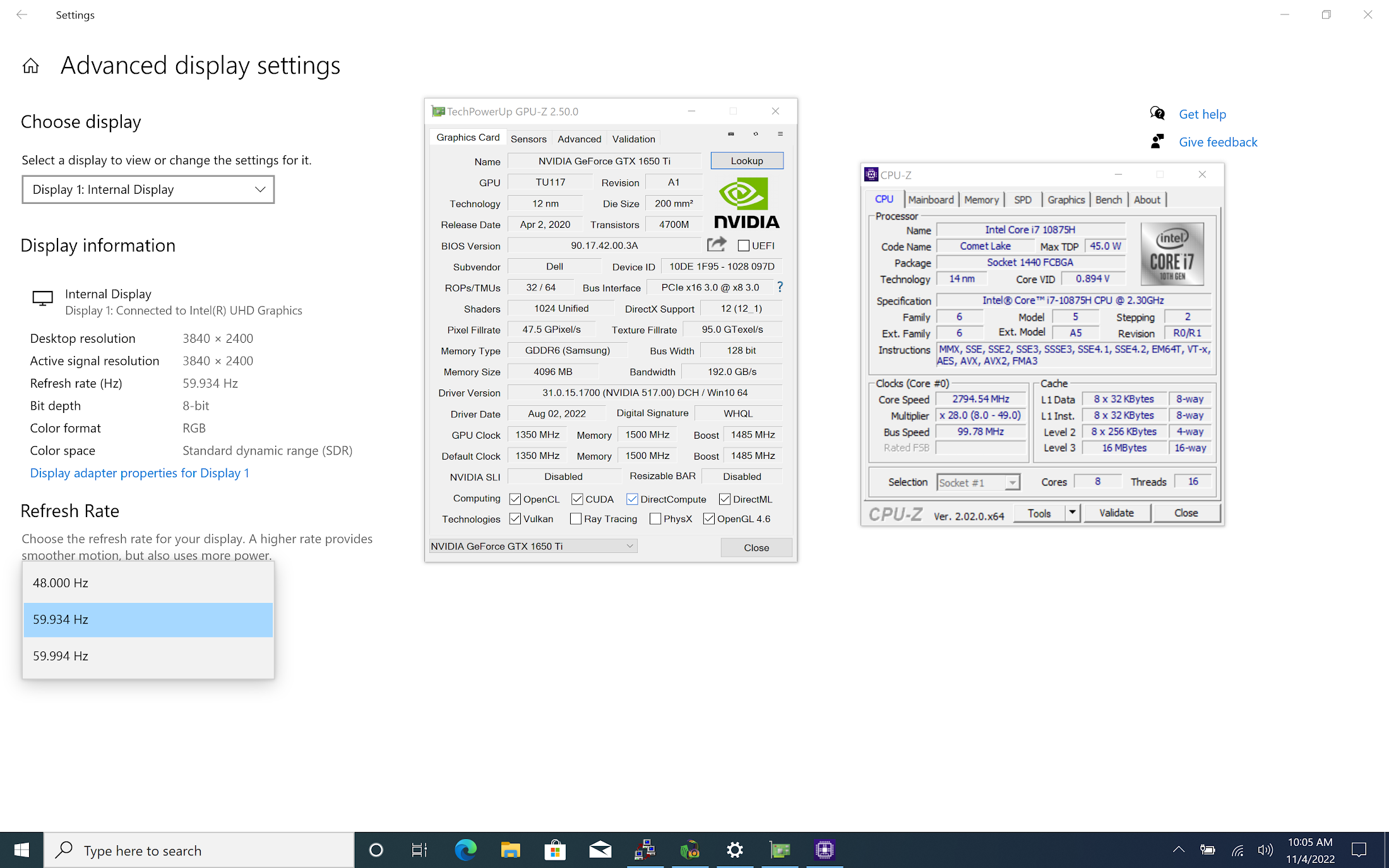Open Display adapter properties for Display 1
This screenshot has width=1389, height=868.
(140, 473)
